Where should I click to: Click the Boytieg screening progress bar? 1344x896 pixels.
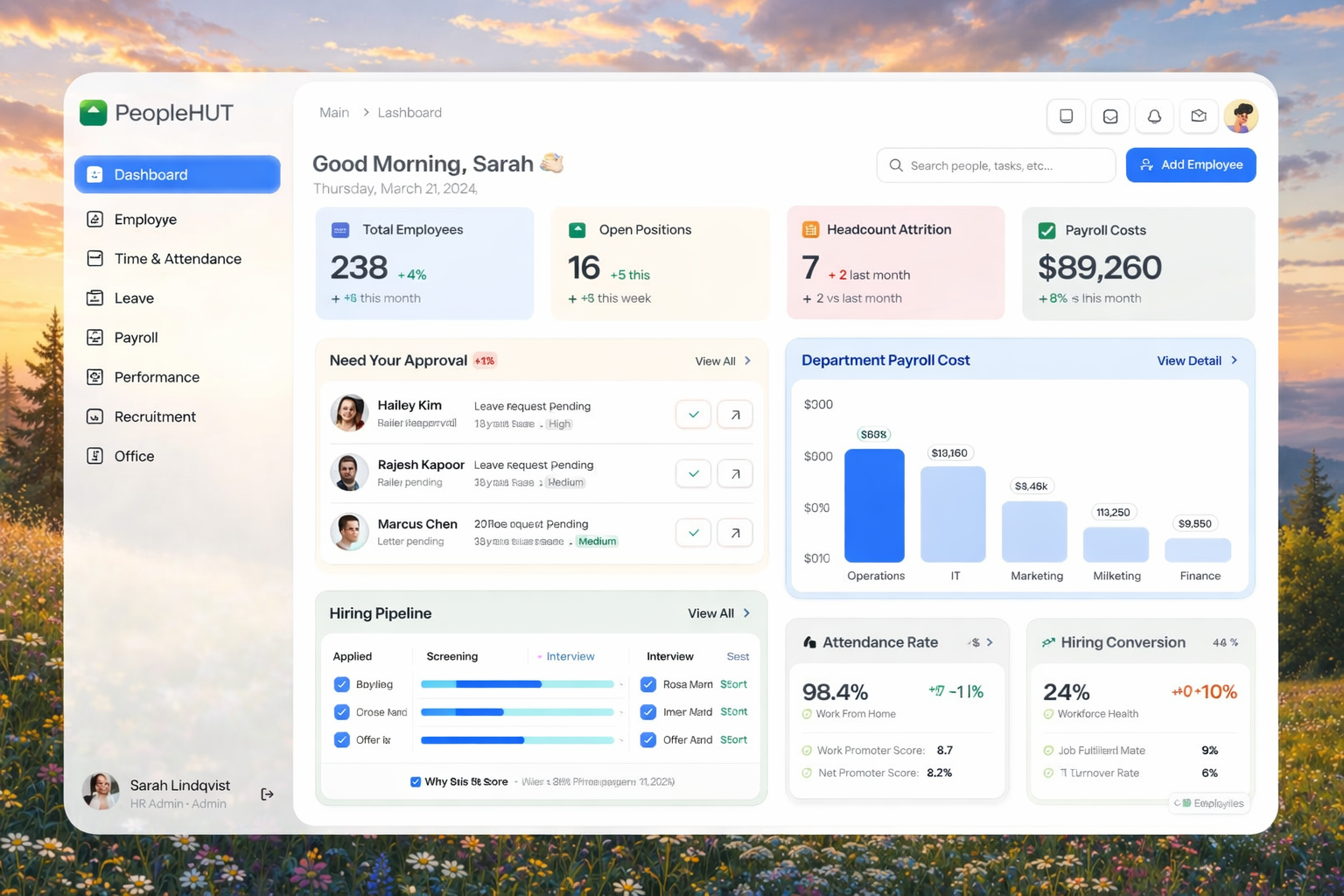(x=517, y=684)
